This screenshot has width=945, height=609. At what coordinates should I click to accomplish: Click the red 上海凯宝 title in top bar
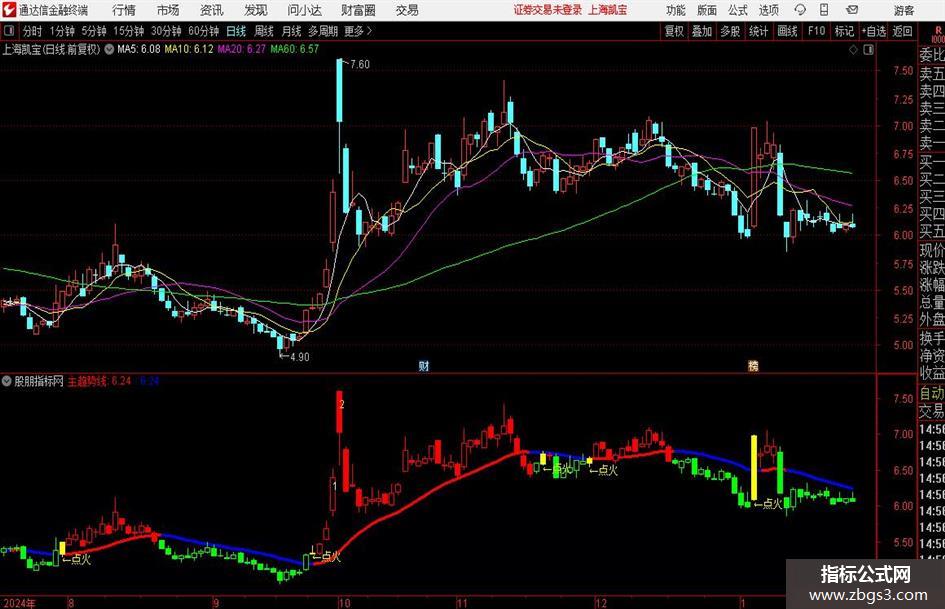[x=608, y=10]
